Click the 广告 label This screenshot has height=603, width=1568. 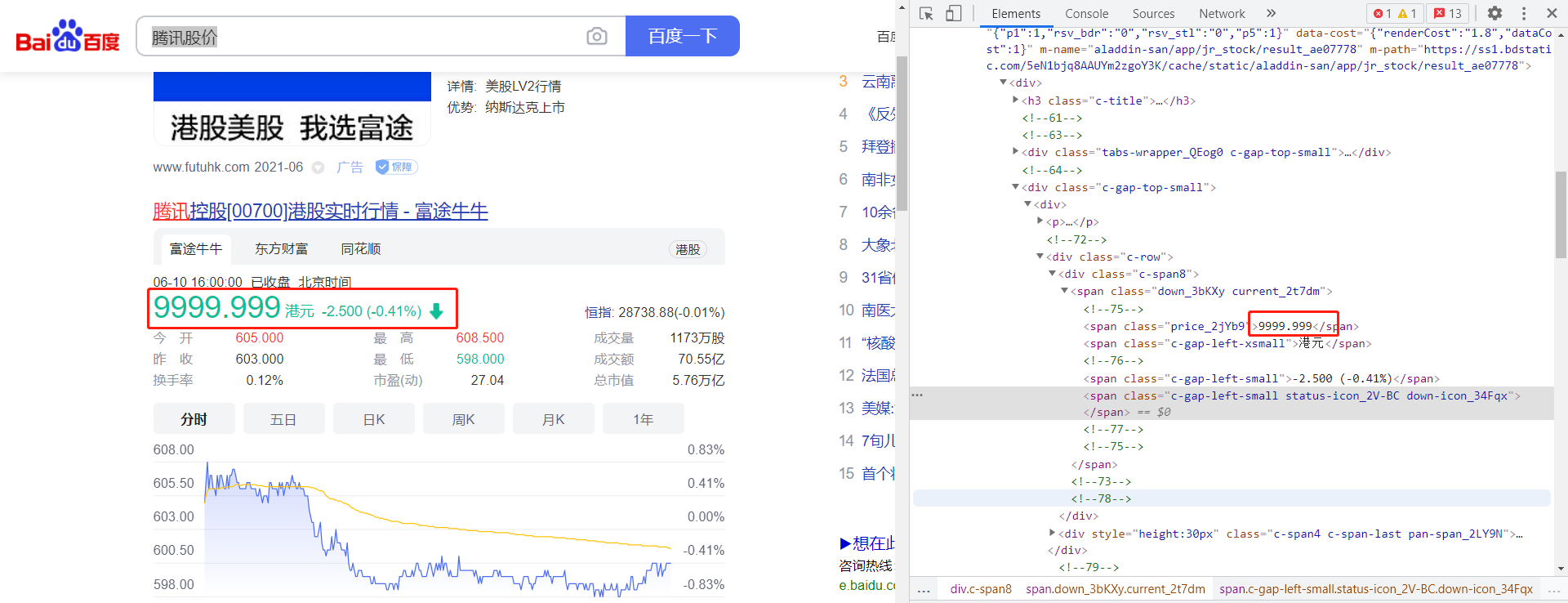[350, 167]
